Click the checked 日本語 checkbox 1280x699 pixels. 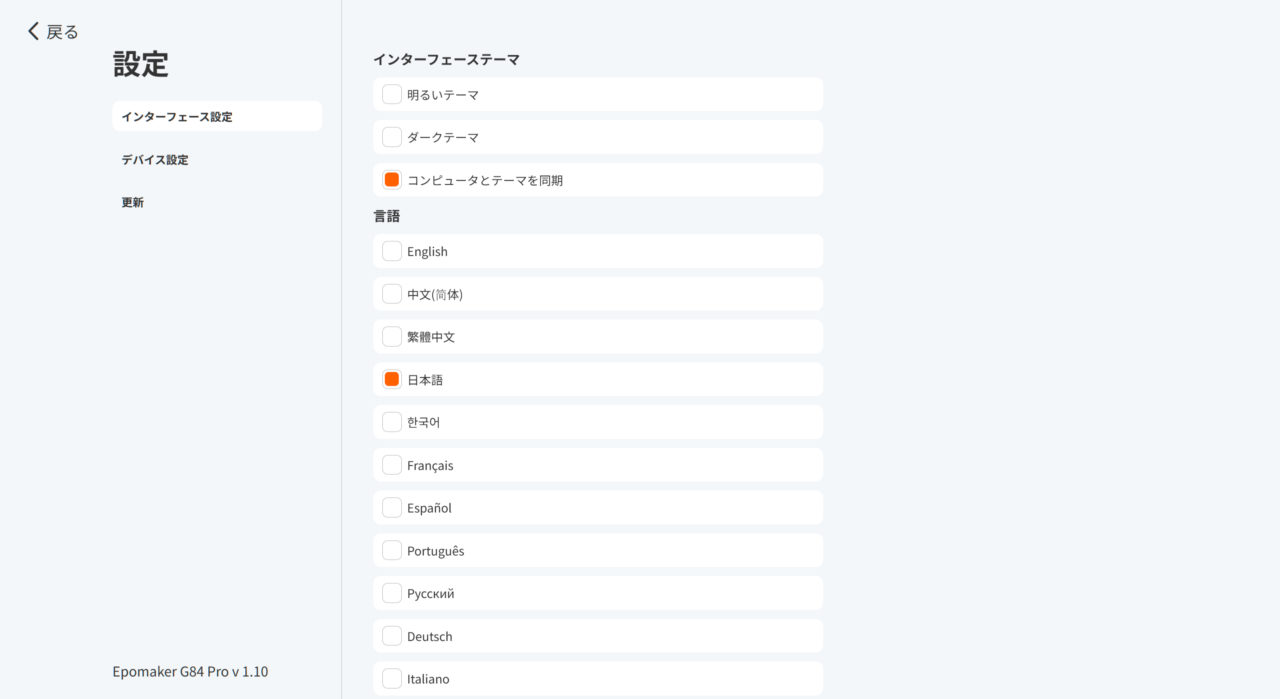pos(392,379)
